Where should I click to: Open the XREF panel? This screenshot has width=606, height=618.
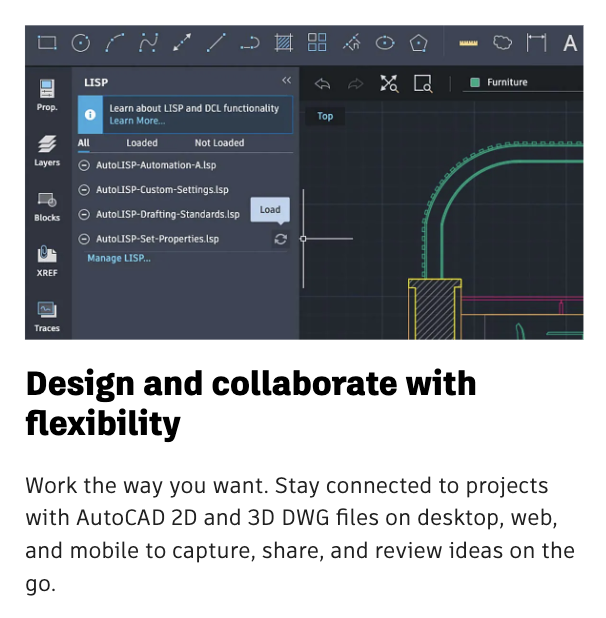tap(47, 260)
